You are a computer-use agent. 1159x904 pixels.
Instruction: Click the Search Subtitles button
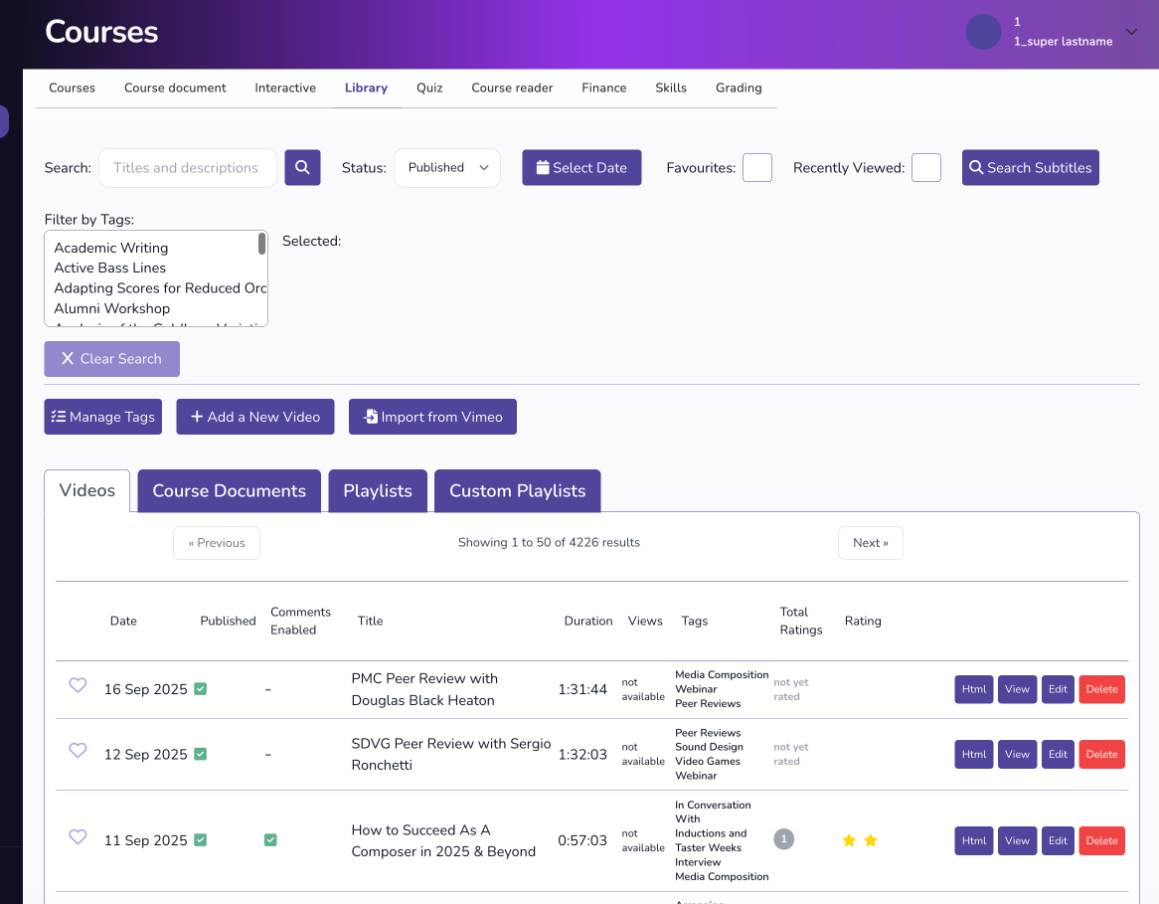click(x=1030, y=168)
